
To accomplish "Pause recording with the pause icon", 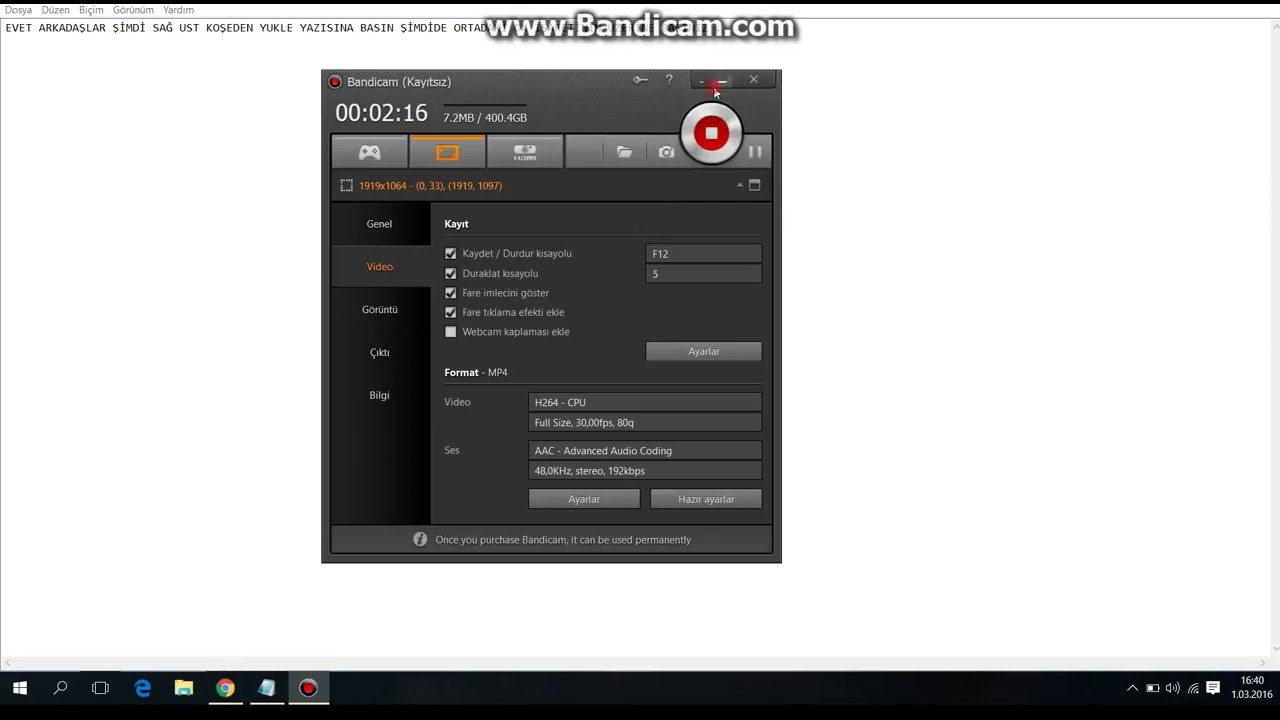I will pos(755,152).
